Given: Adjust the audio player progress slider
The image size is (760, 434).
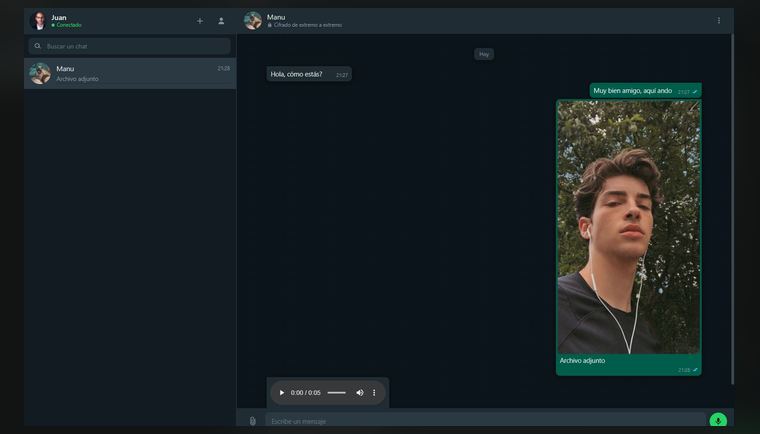Looking at the screenshot, I should (x=336, y=393).
